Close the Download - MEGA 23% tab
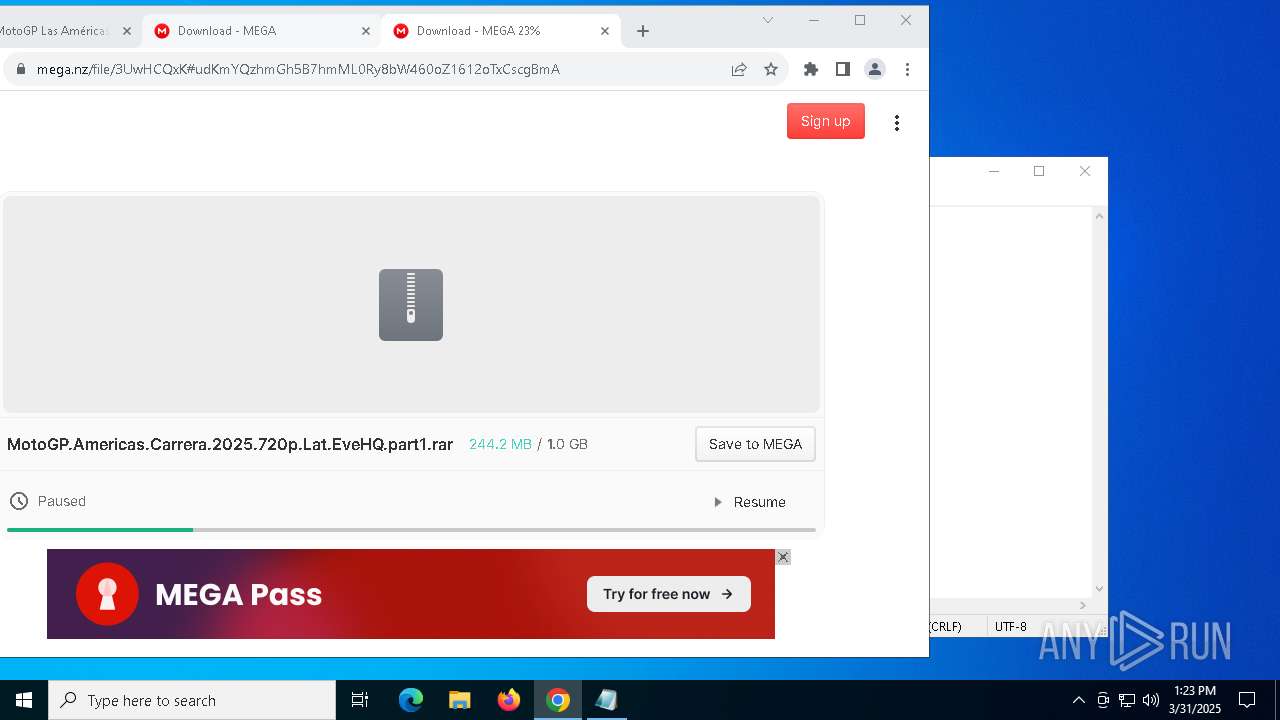 (x=605, y=31)
